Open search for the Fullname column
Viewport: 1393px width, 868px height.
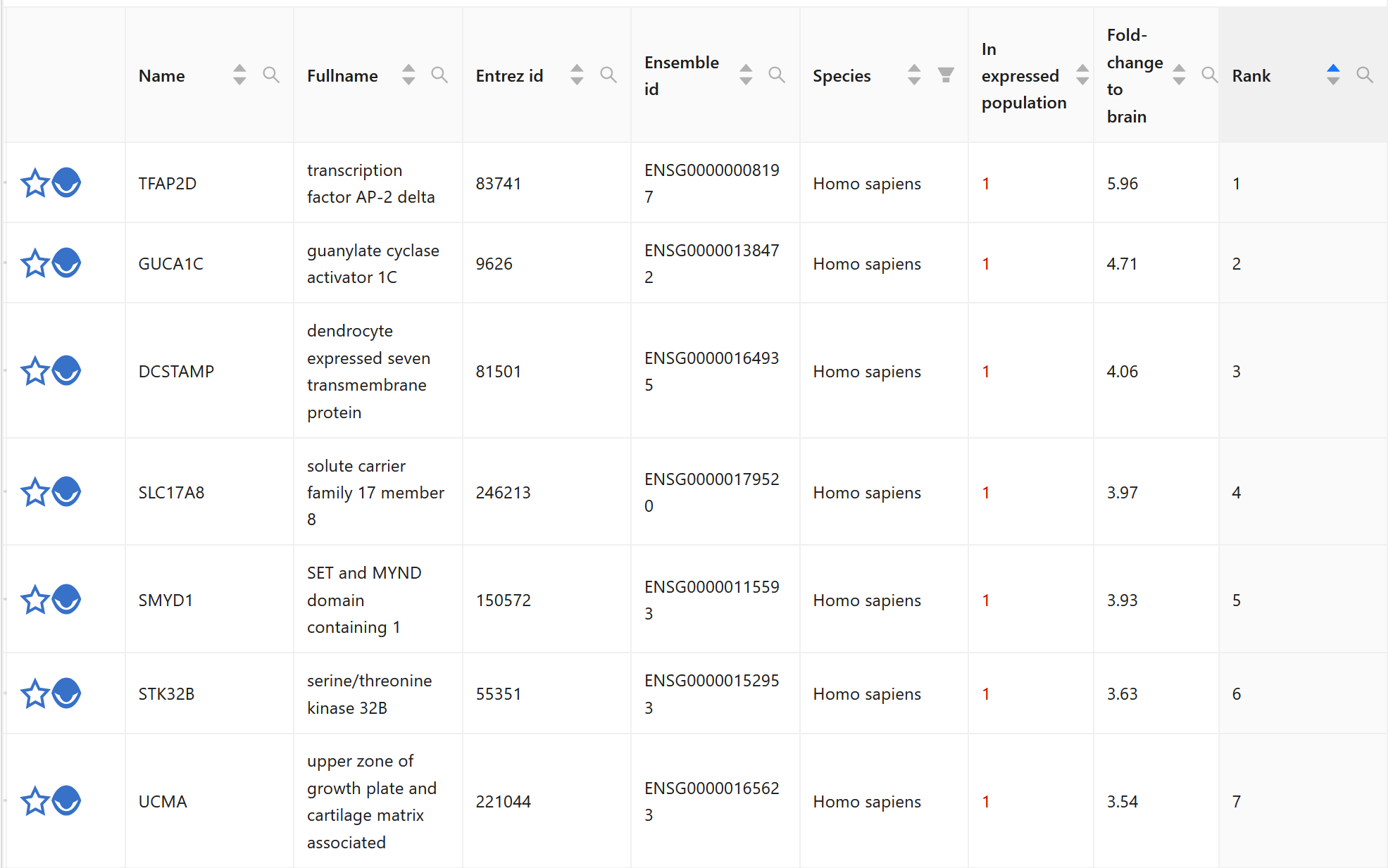[x=439, y=75]
